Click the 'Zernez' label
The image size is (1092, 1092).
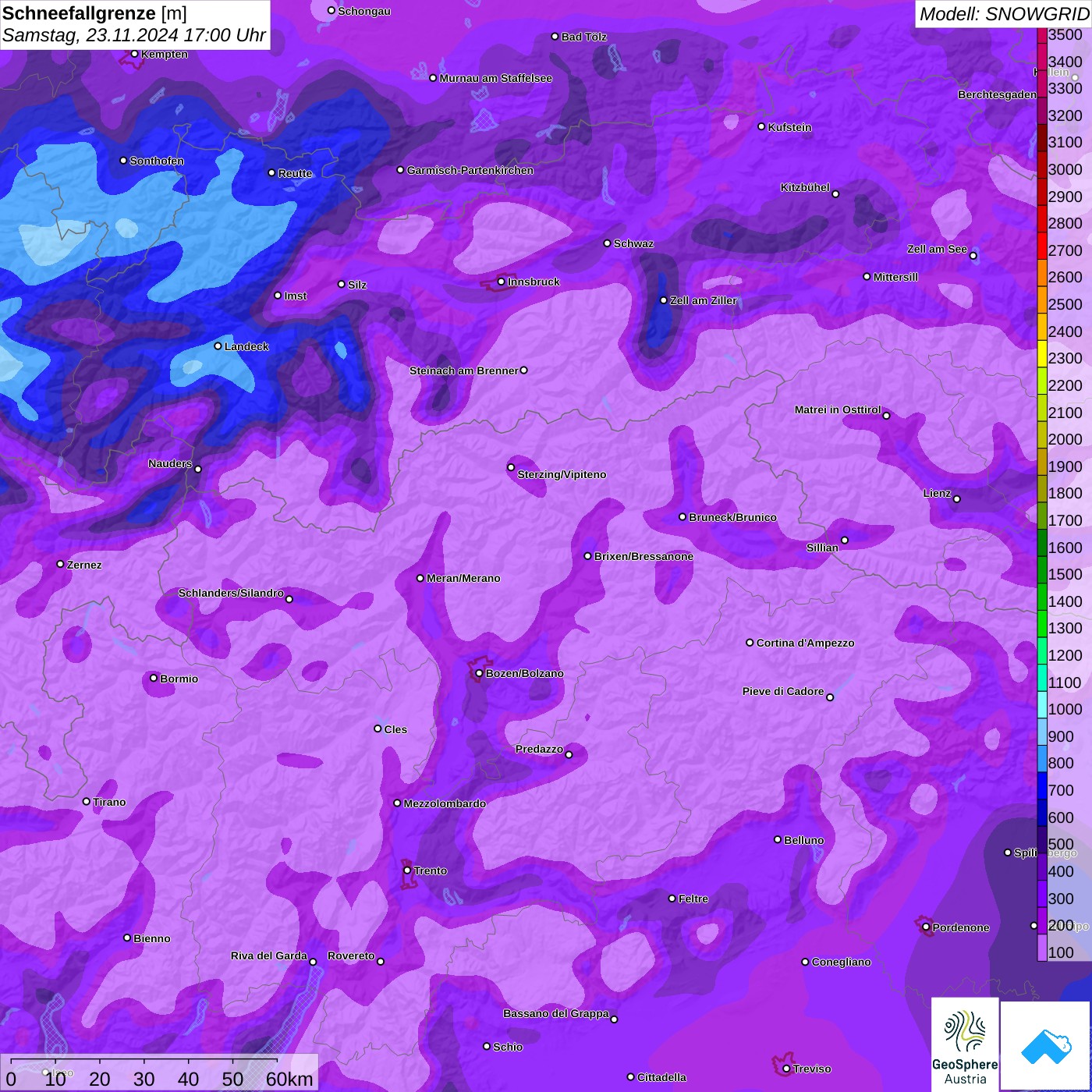(x=84, y=565)
